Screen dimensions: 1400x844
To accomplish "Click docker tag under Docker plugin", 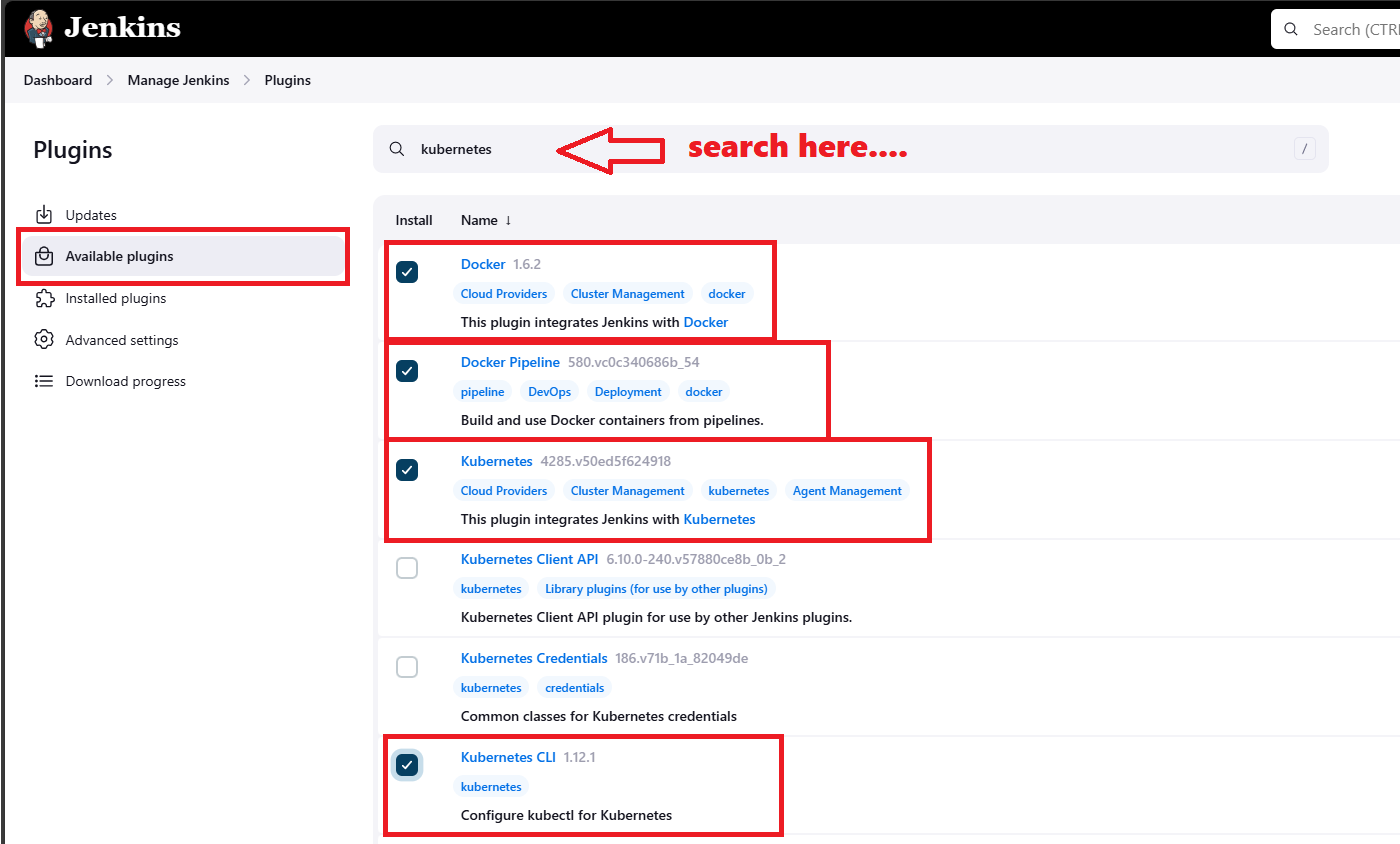I will [727, 294].
